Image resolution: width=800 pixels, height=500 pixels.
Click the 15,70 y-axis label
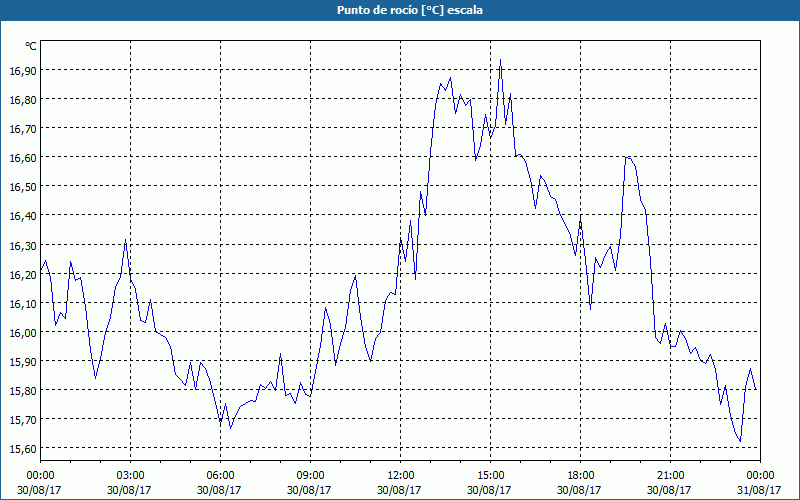pos(23,420)
